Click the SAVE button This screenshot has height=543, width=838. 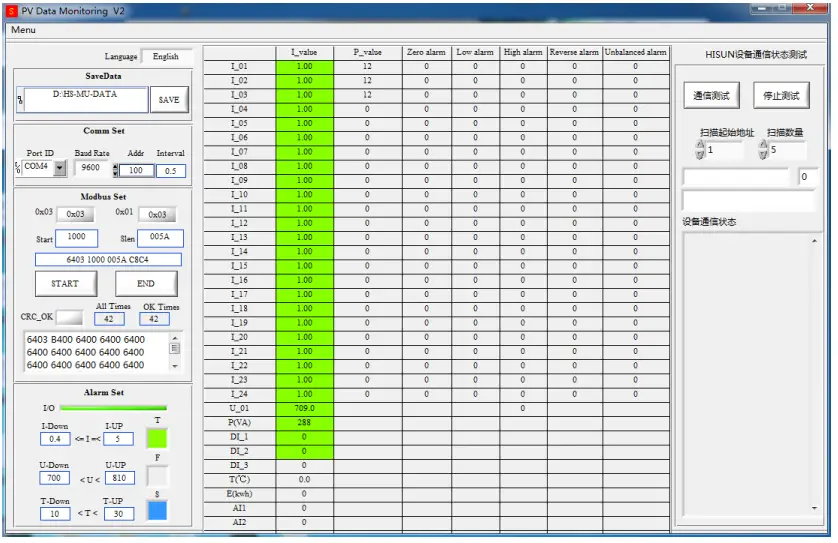pos(169,99)
